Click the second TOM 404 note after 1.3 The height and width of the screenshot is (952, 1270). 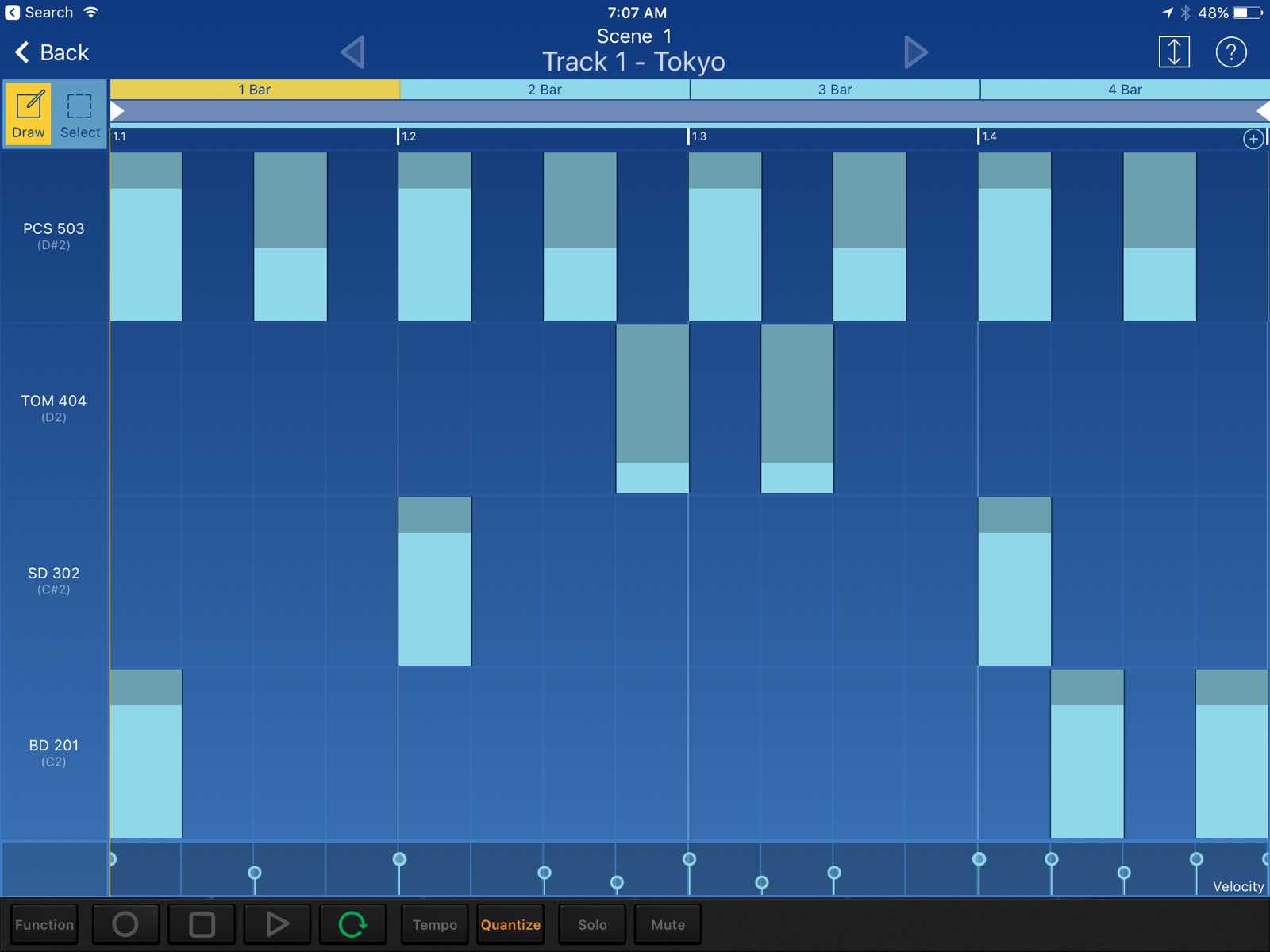click(x=797, y=409)
